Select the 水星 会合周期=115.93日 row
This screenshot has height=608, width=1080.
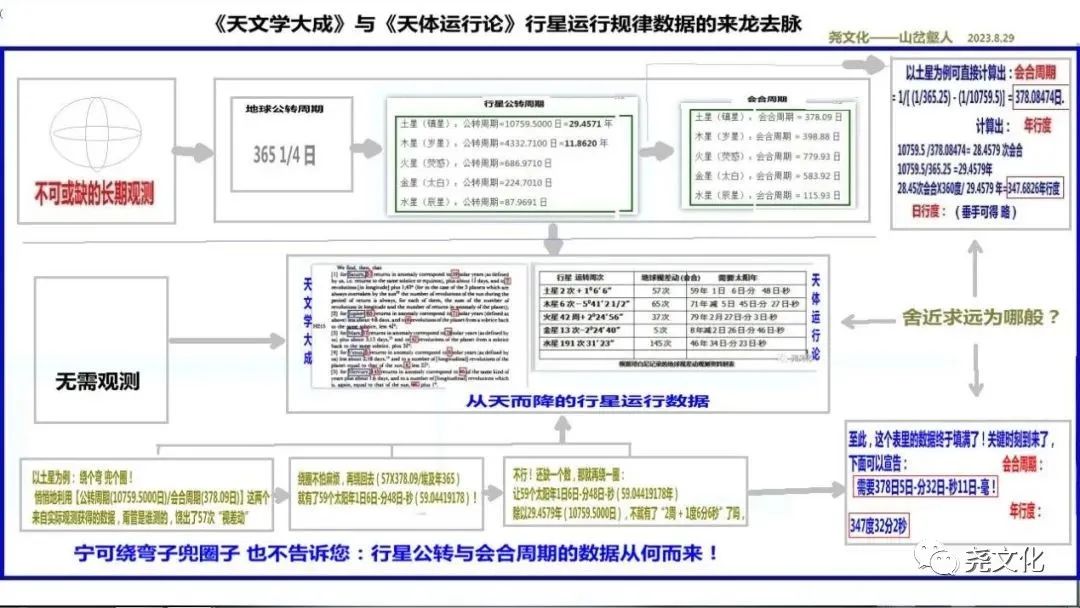768,195
